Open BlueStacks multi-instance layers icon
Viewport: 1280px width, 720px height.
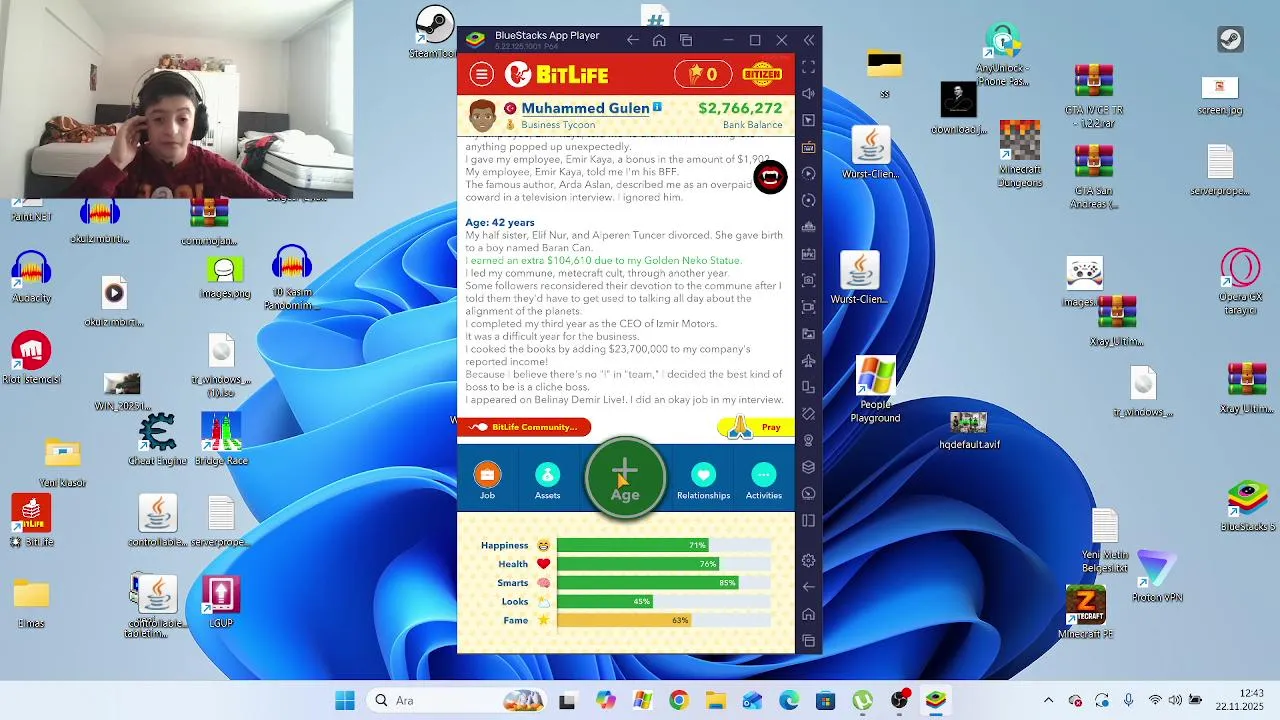(x=809, y=467)
